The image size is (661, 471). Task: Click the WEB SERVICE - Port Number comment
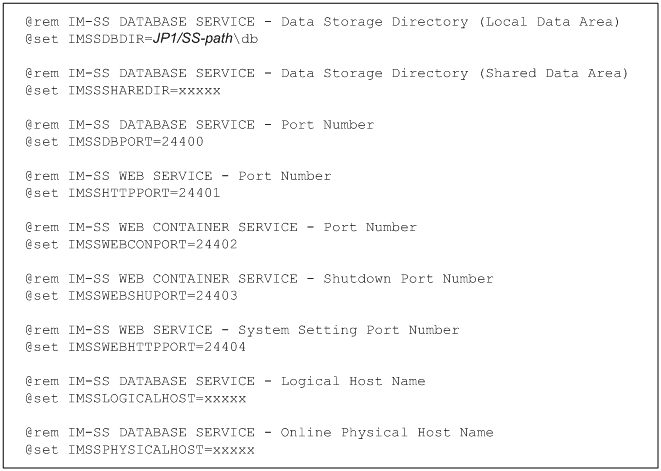click(x=179, y=176)
